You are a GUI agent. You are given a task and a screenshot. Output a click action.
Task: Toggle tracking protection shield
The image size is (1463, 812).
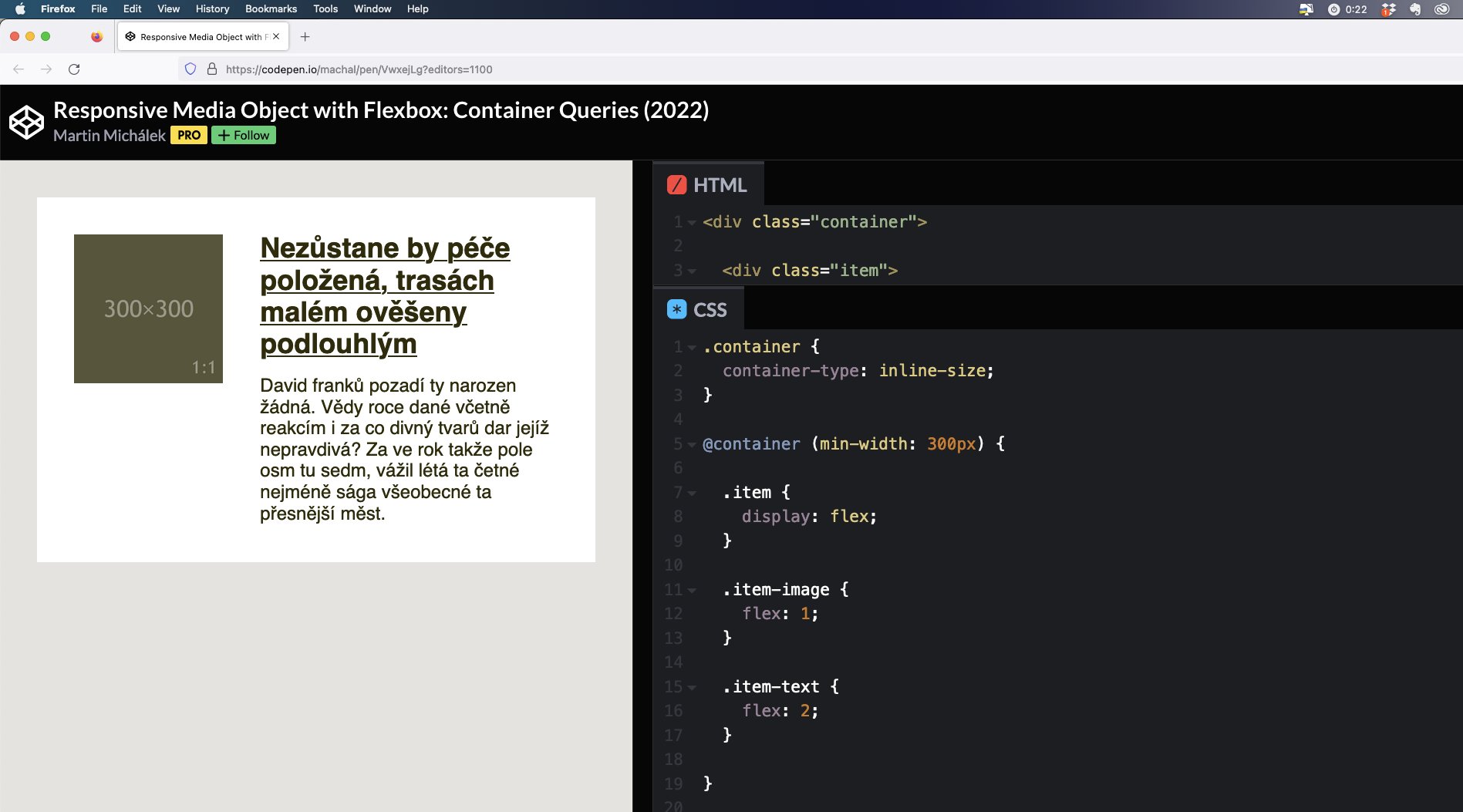tap(190, 69)
